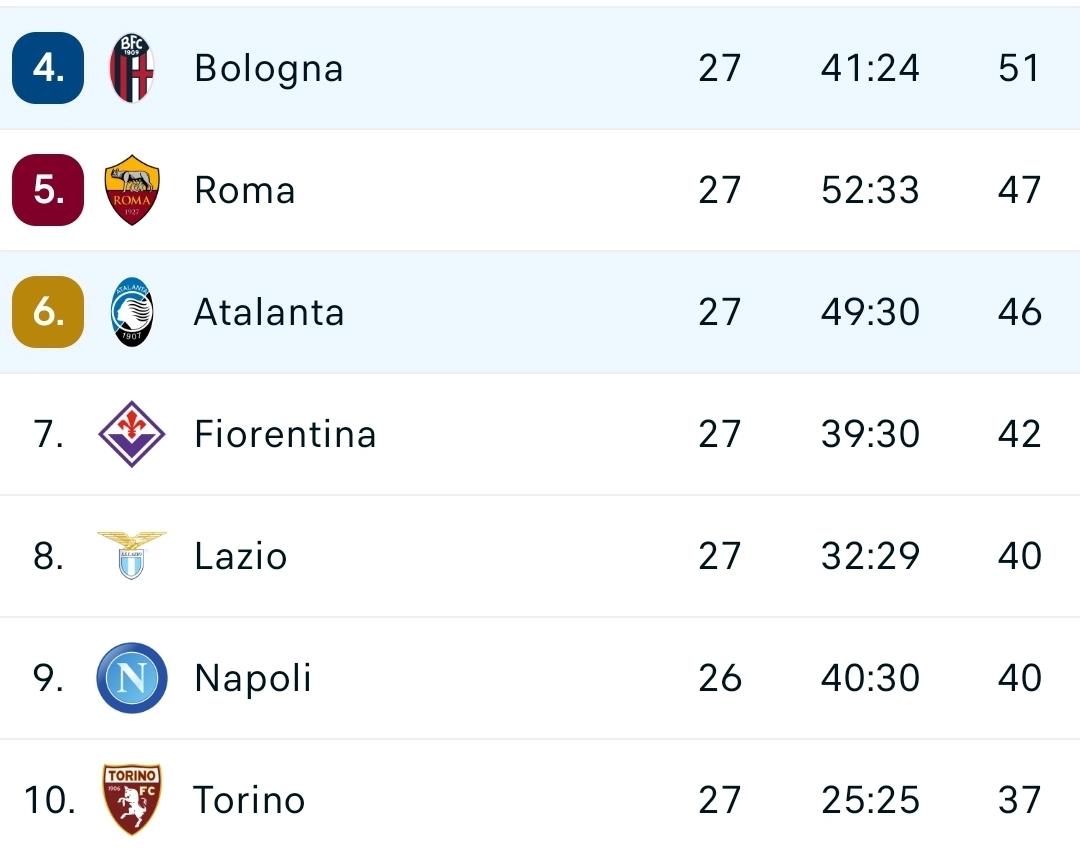Click Napoli's 26 matches played value
The width and height of the screenshot is (1080, 856).
point(720,678)
